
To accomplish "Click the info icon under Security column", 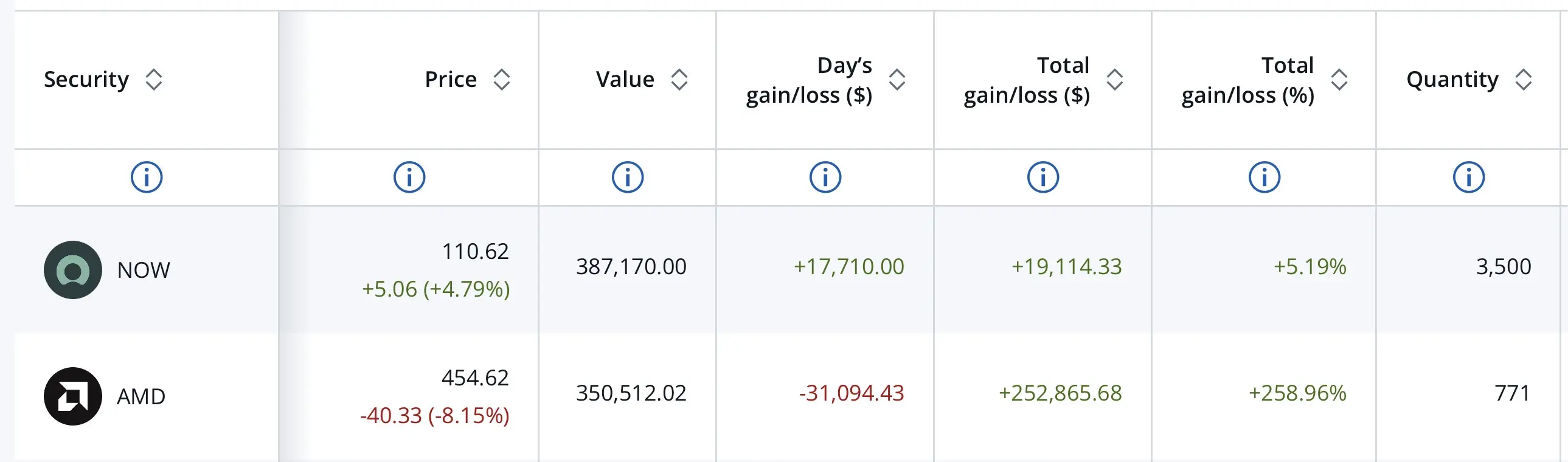I will tap(147, 177).
